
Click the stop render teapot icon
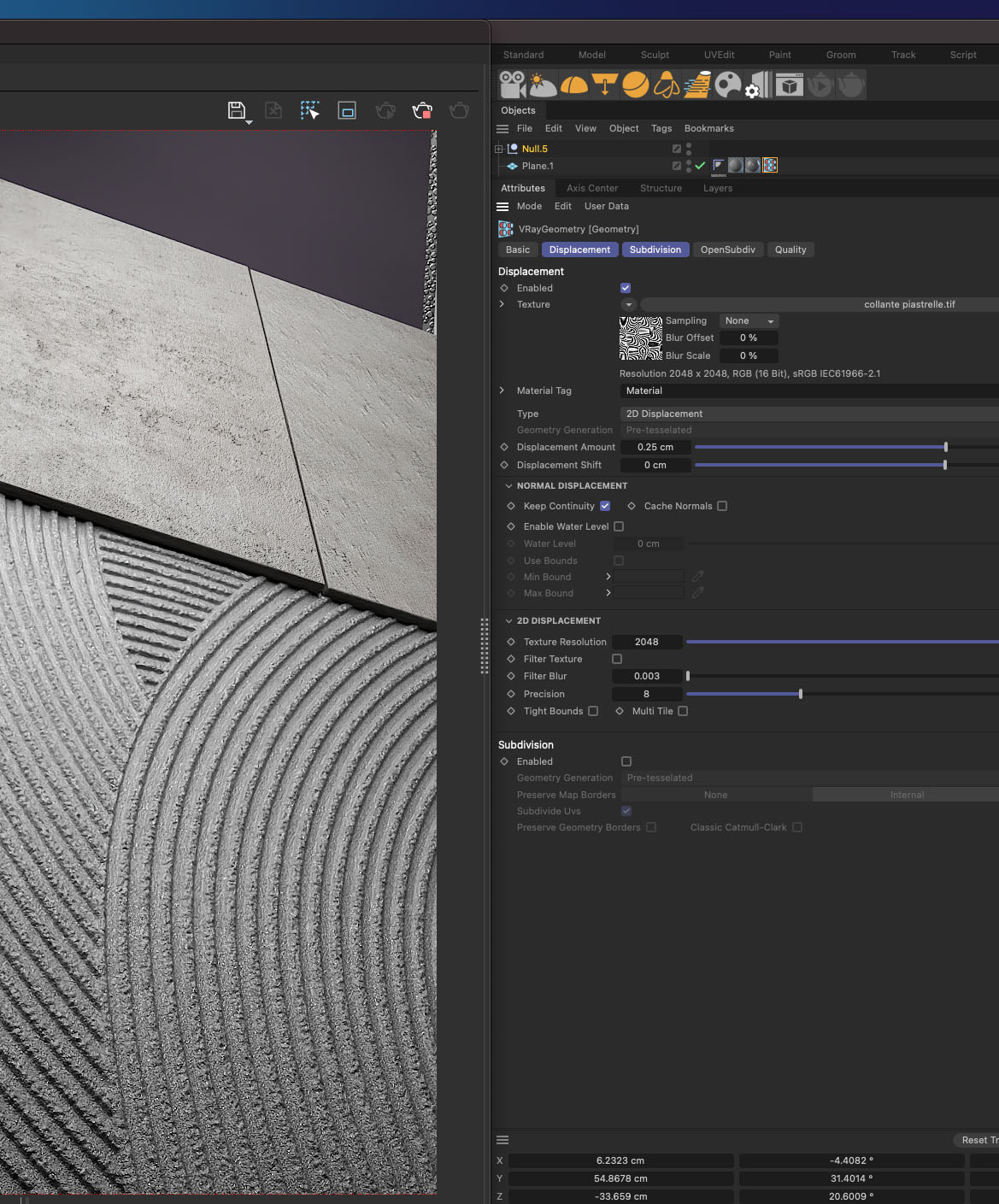click(422, 110)
